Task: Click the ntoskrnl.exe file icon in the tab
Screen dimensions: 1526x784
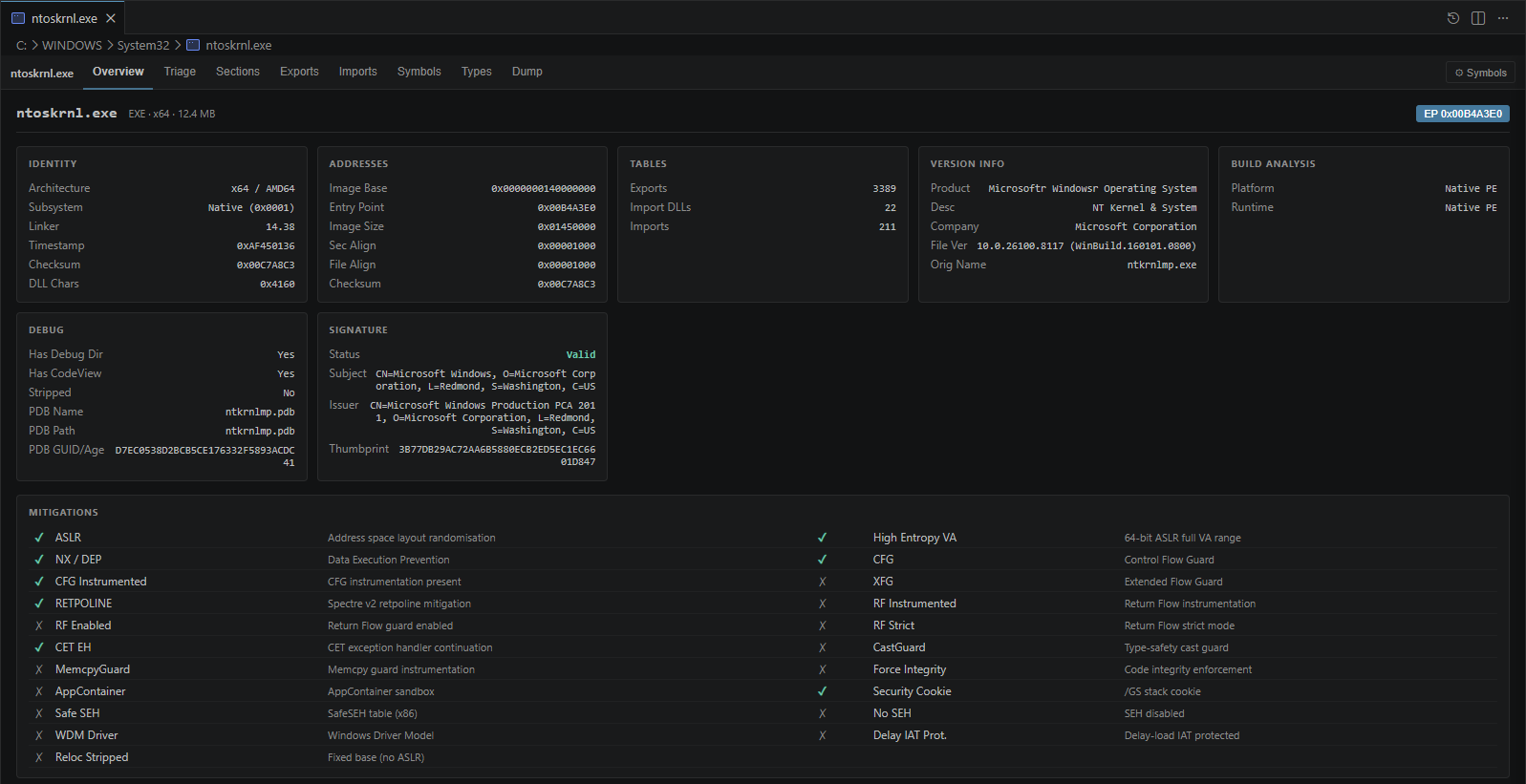Action: (x=18, y=18)
